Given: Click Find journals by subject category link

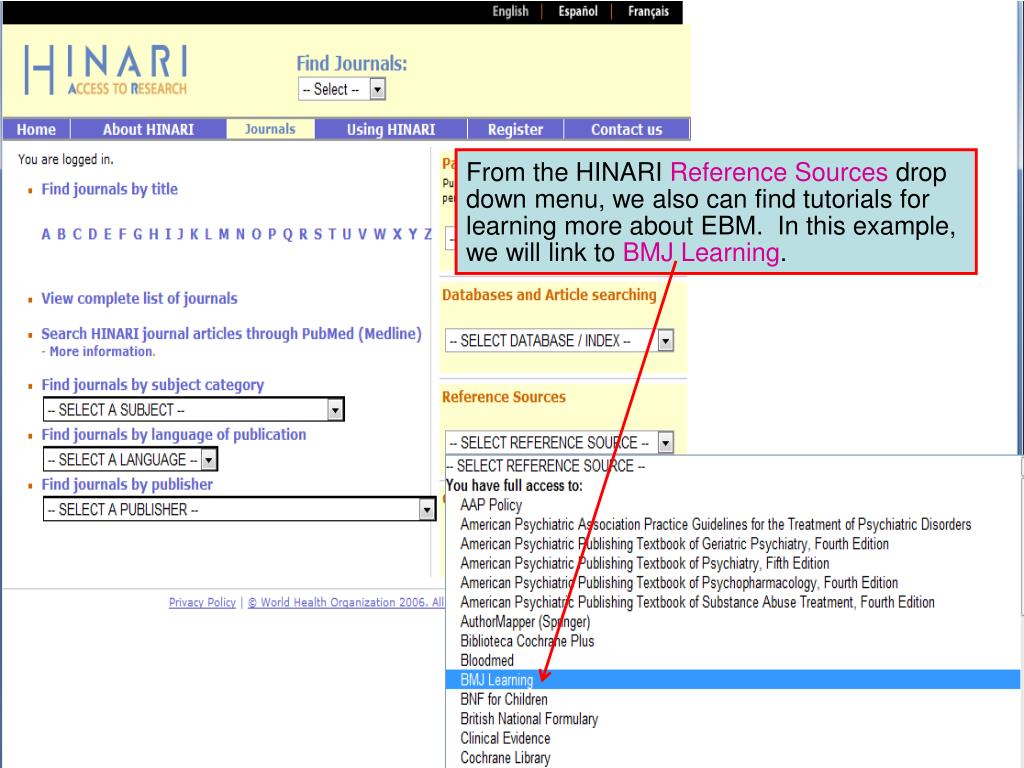Looking at the screenshot, I should [x=153, y=385].
